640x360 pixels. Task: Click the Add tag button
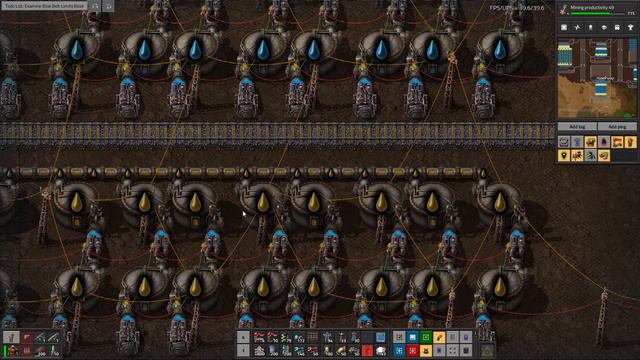[x=577, y=127]
